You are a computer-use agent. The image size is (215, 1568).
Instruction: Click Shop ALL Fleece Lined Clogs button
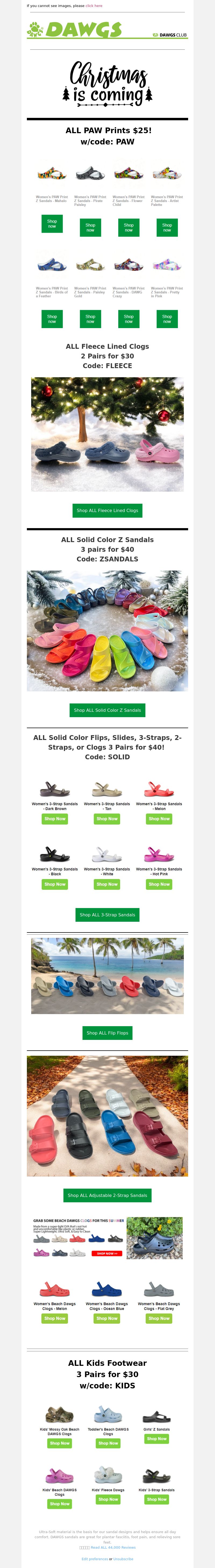(107, 510)
